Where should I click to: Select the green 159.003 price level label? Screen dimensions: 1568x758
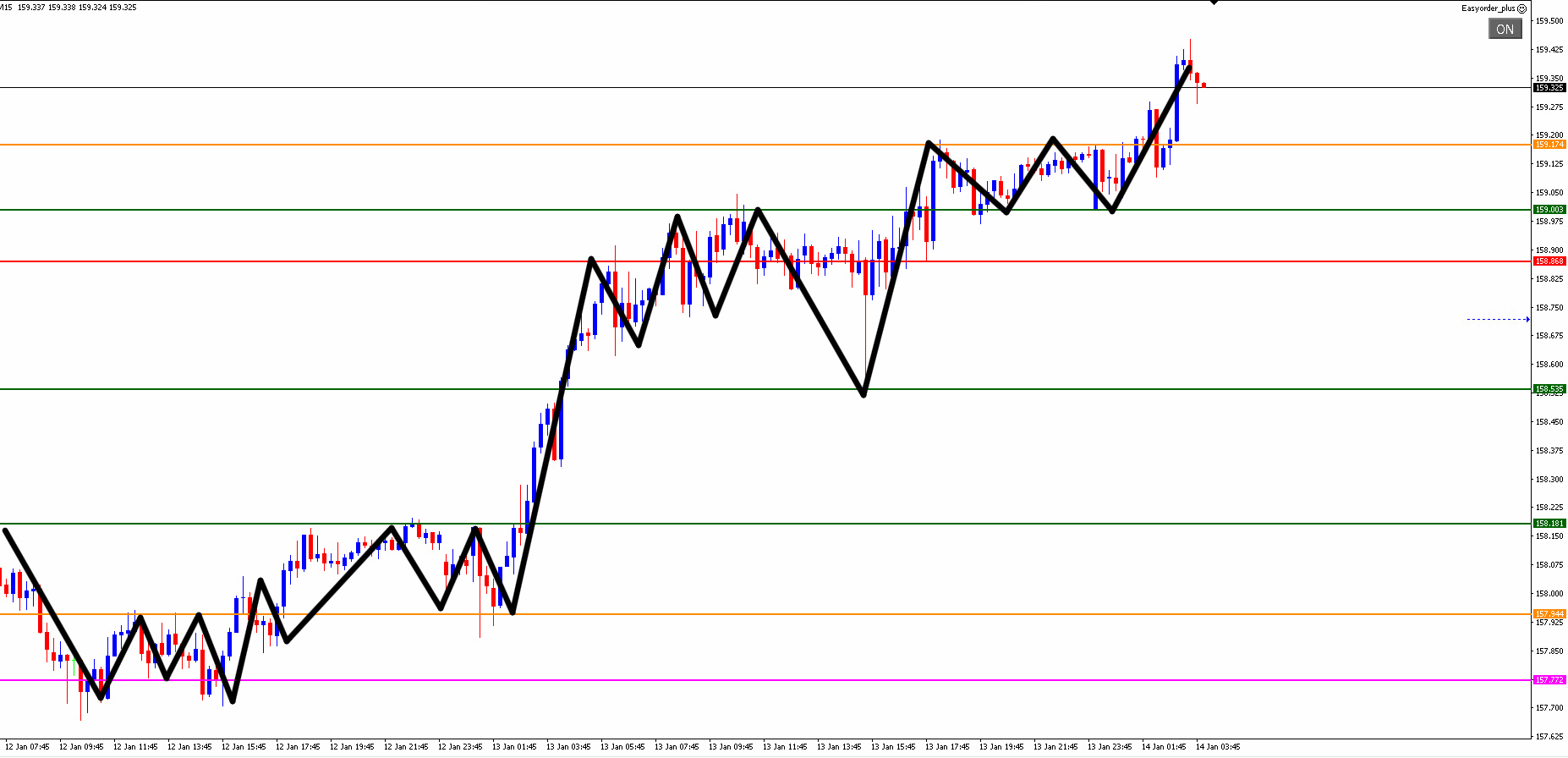click(x=1549, y=209)
